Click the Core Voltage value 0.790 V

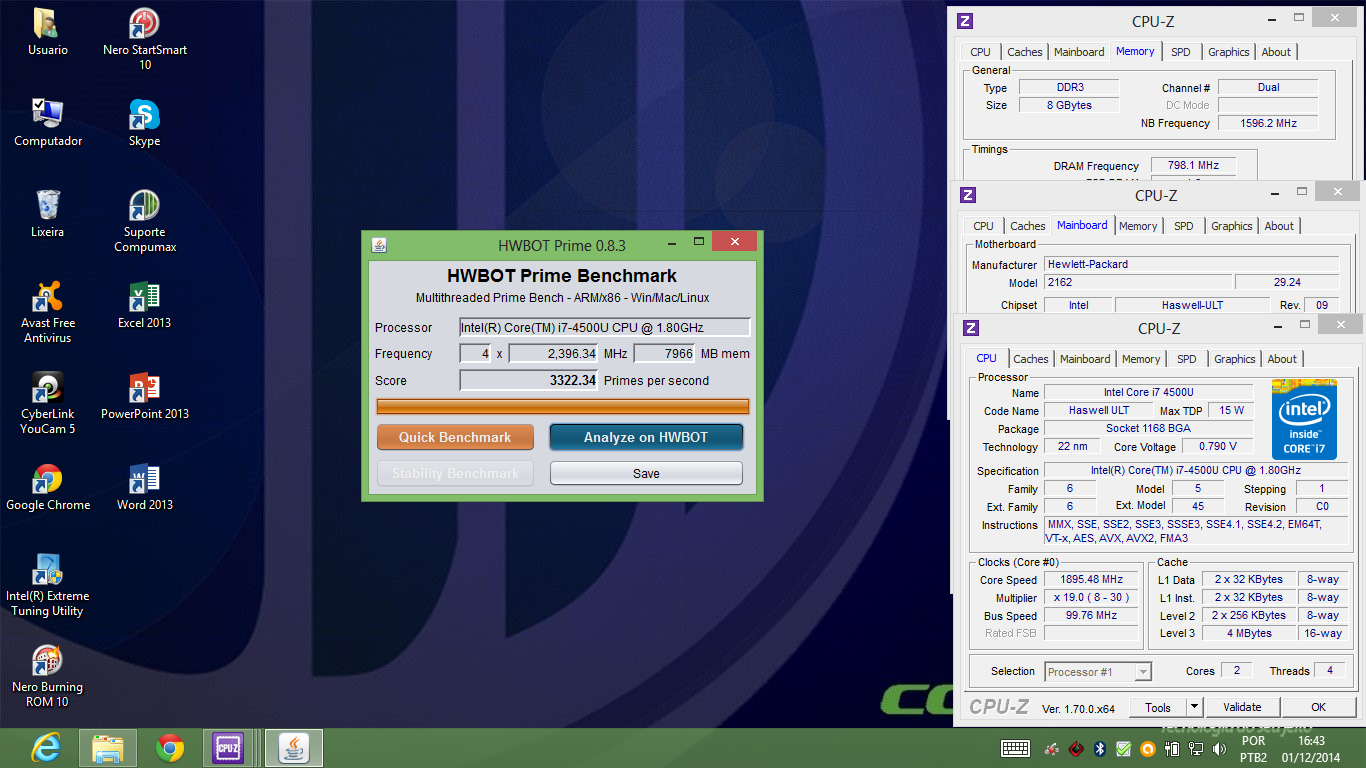tap(1217, 447)
